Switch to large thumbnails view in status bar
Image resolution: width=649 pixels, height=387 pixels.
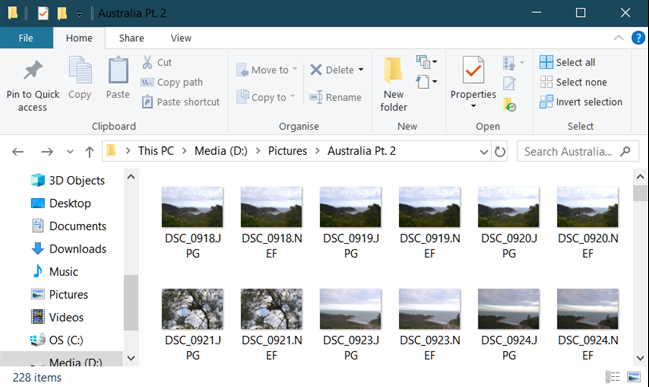click(634, 377)
